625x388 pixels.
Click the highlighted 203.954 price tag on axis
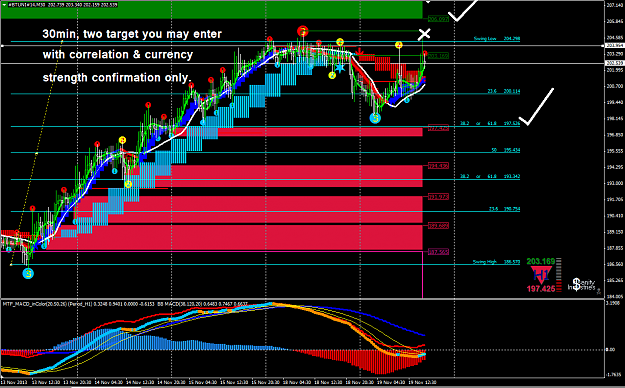click(x=615, y=45)
